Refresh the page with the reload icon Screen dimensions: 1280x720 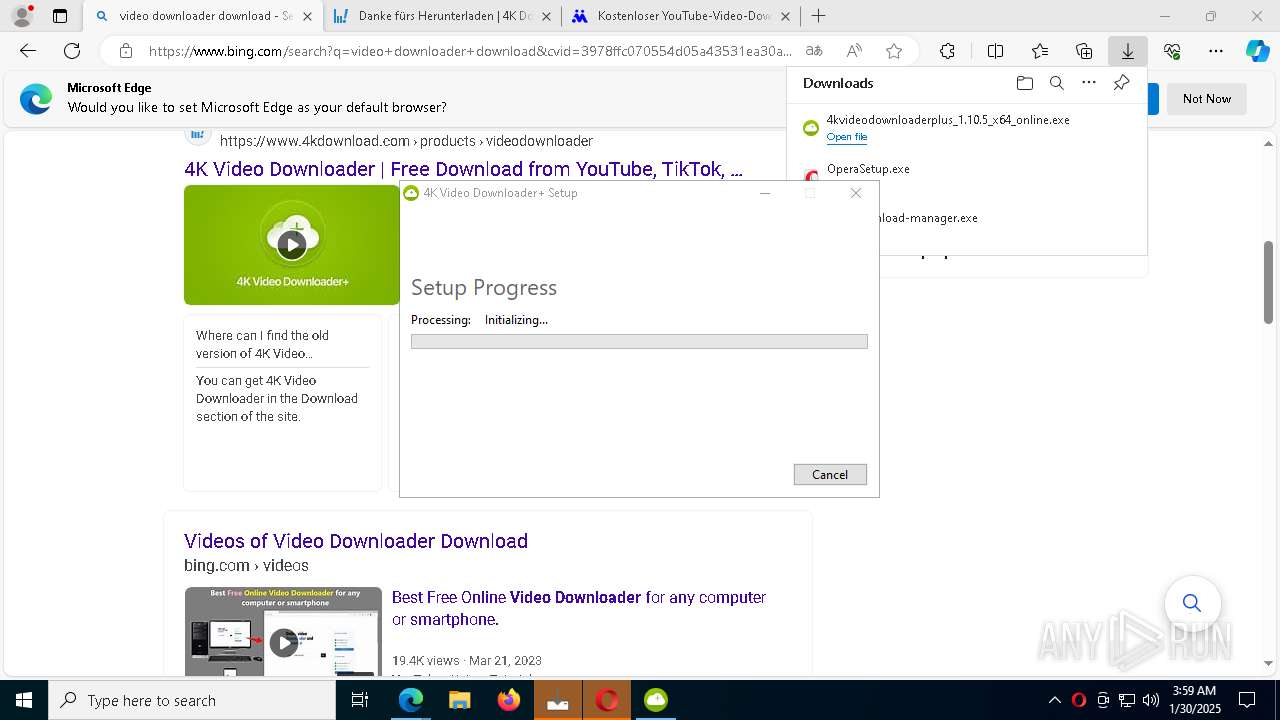pyautogui.click(x=72, y=51)
